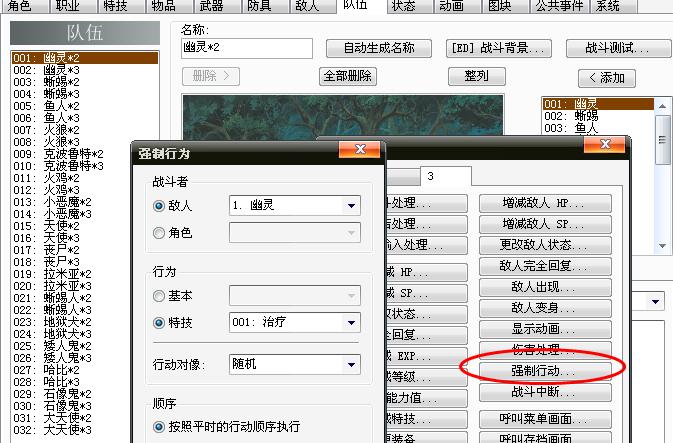Open the enemy dropdown showing 1. 幽灵

[x=294, y=206]
